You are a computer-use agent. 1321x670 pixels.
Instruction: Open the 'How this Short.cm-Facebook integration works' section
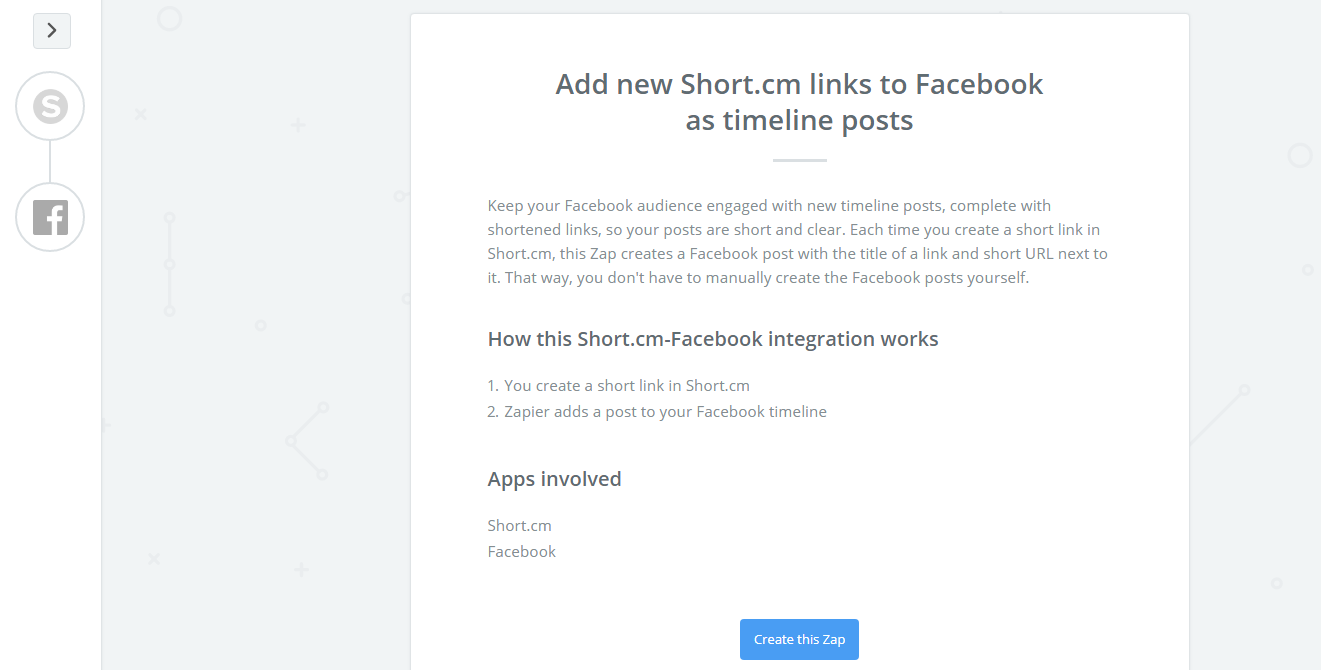(x=712, y=338)
